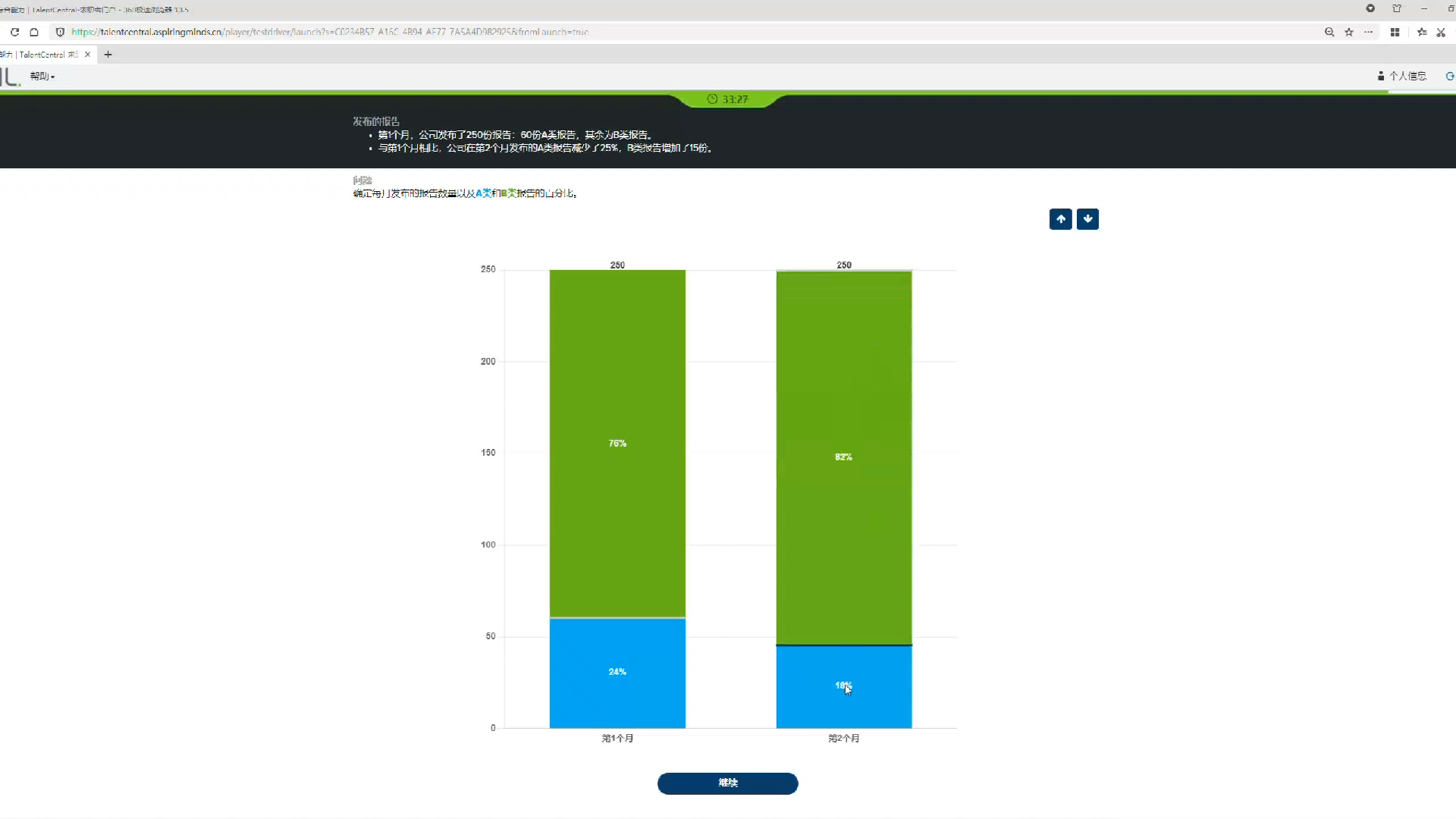Click the y-axis 50 label
The width and height of the screenshot is (1456, 819).
(490, 636)
